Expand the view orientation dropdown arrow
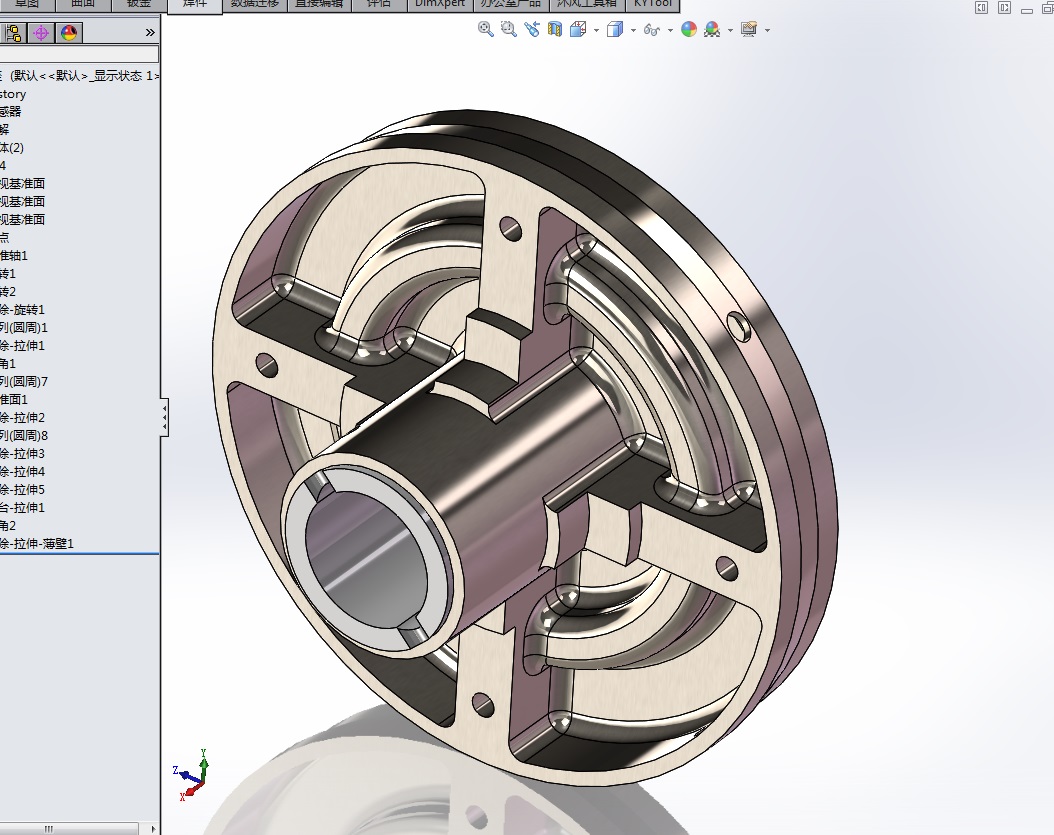The height and width of the screenshot is (835, 1054). (x=596, y=30)
